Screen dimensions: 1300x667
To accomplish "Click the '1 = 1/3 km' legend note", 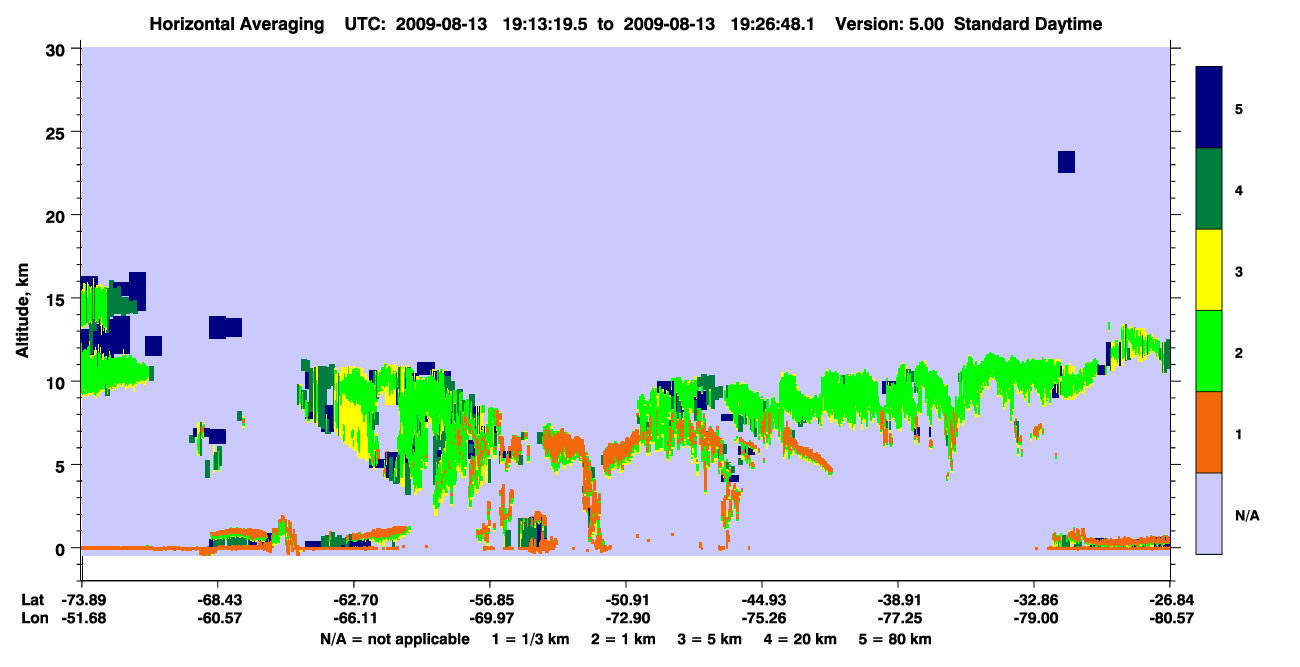I will pyautogui.click(x=528, y=639).
